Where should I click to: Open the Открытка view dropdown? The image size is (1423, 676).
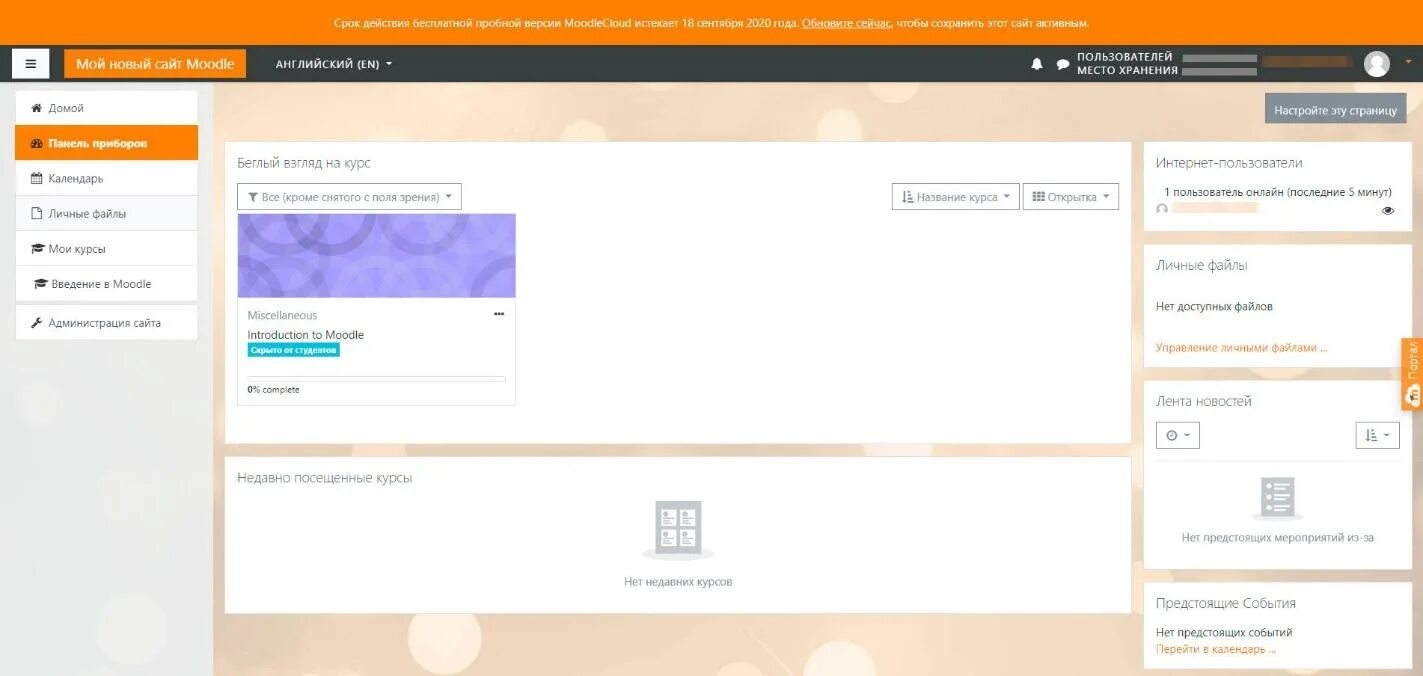1070,197
